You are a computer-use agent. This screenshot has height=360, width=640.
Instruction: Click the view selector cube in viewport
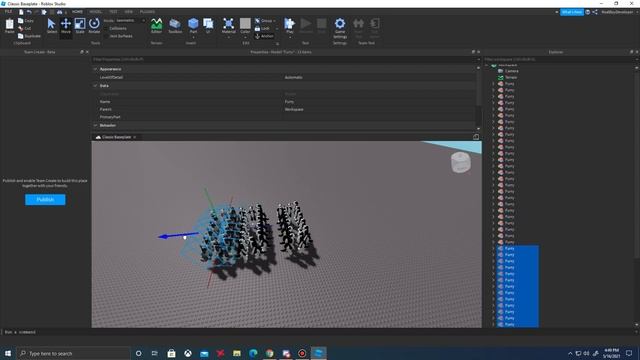pos(461,162)
